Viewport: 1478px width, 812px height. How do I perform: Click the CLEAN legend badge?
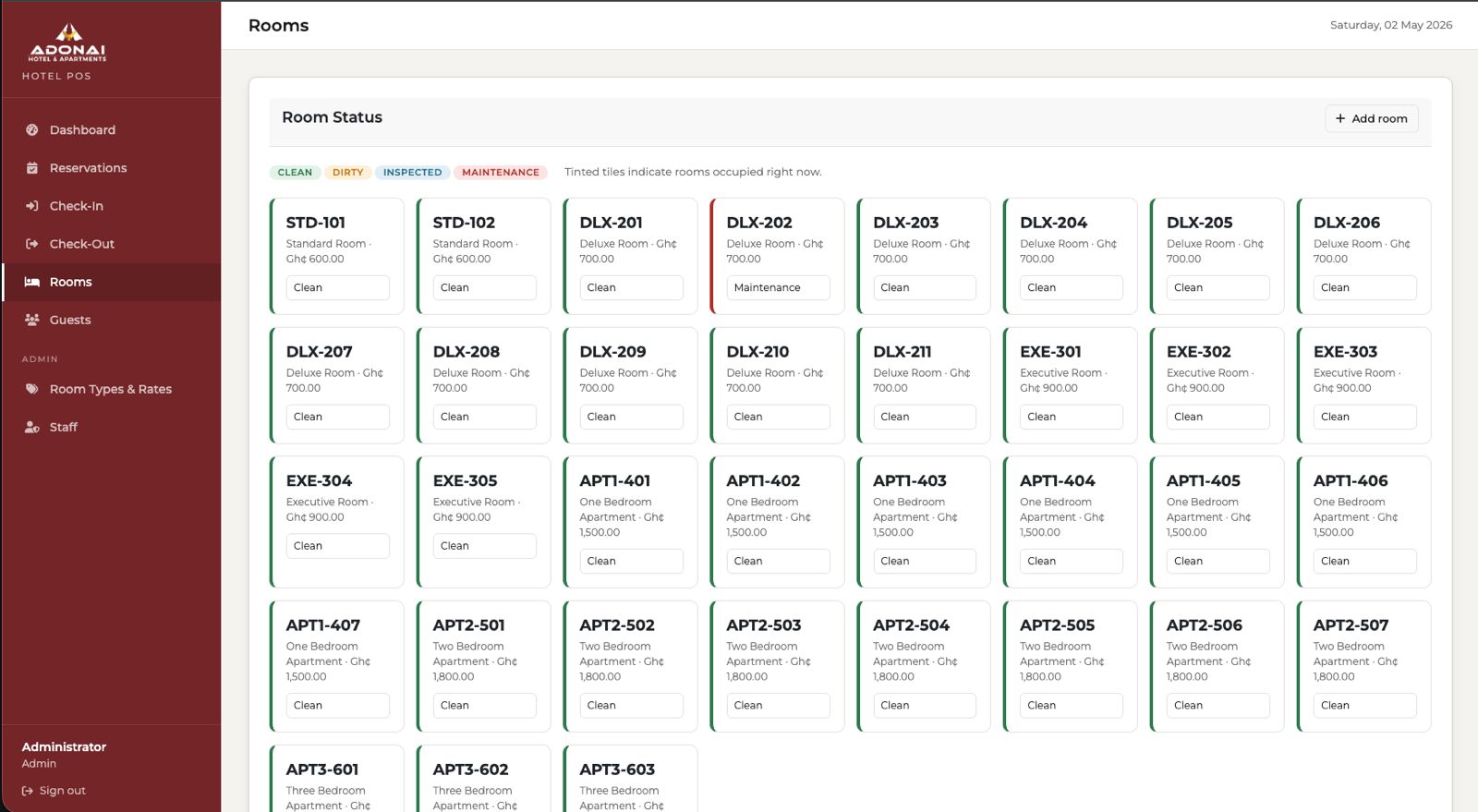coord(295,173)
